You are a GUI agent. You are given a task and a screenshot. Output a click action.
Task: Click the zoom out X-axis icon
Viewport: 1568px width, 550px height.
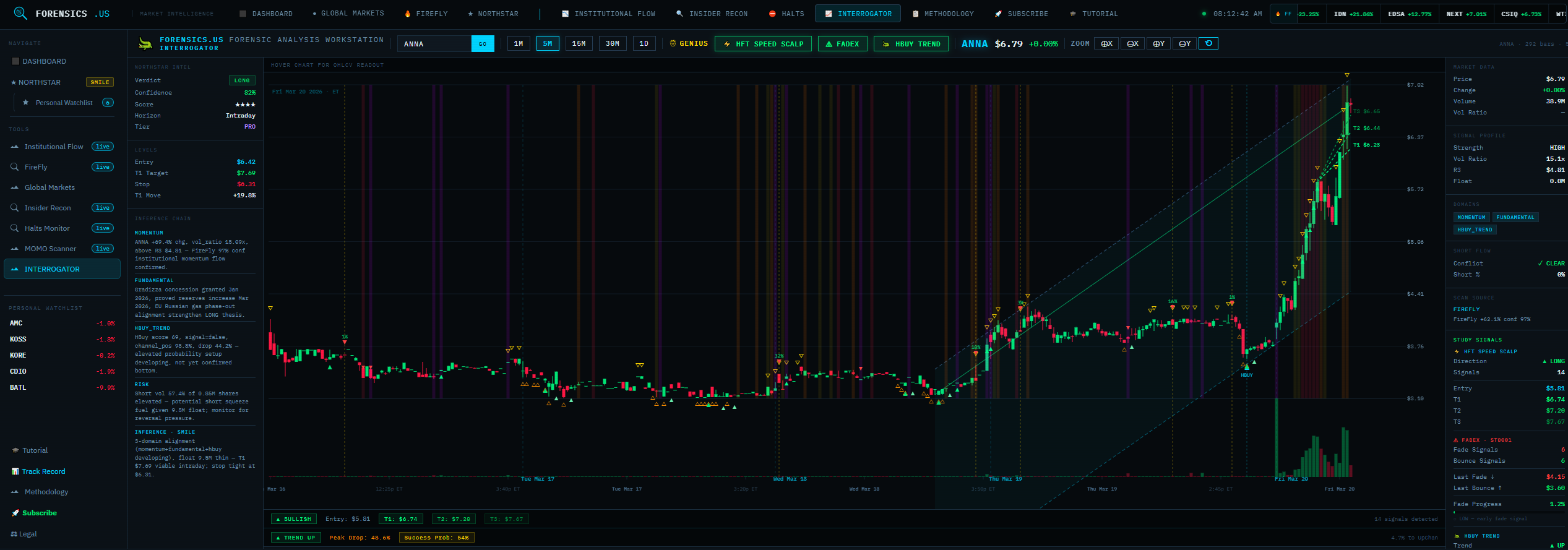[x=1132, y=43]
